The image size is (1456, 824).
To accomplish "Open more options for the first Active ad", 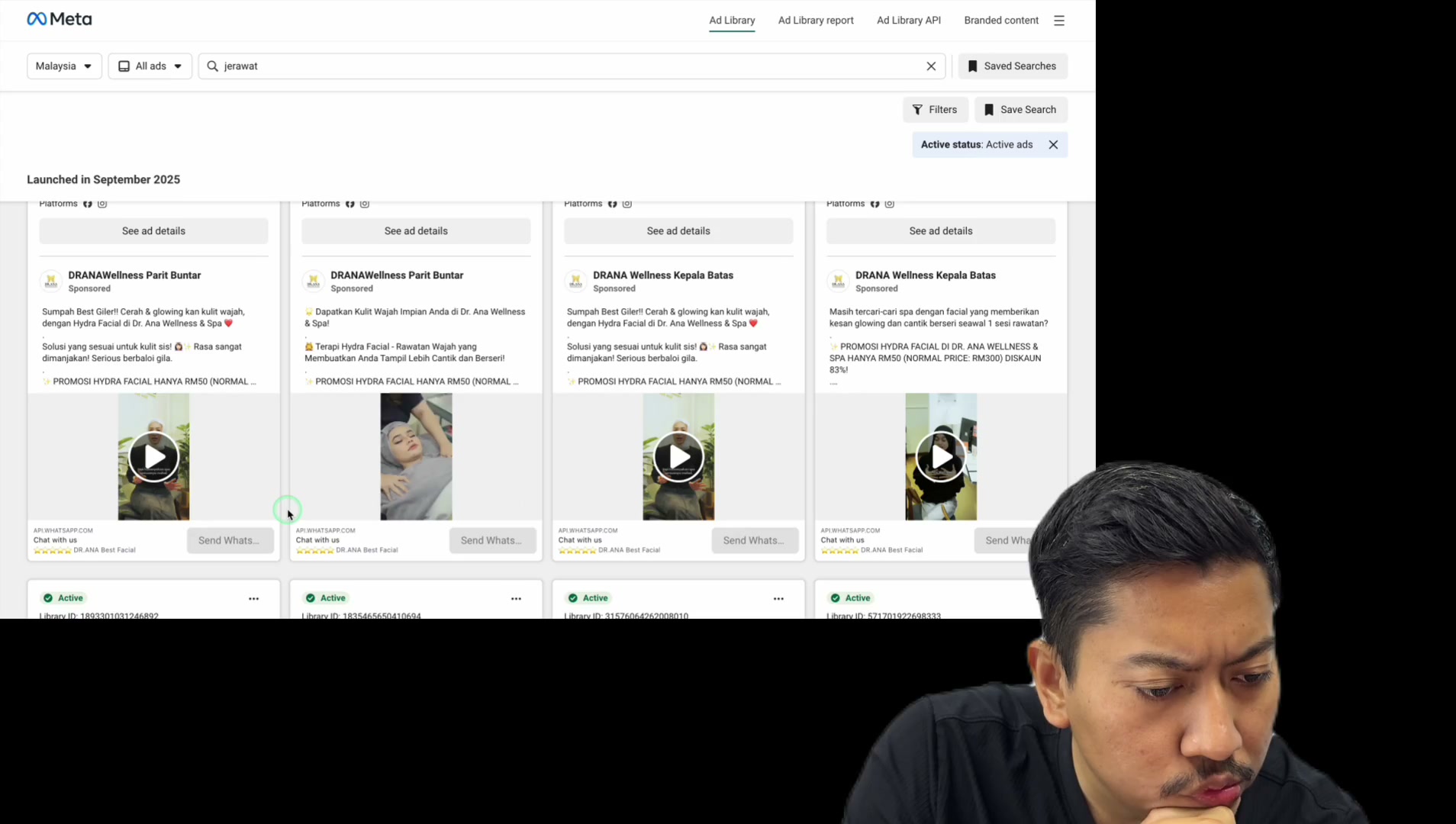I will pyautogui.click(x=253, y=599).
